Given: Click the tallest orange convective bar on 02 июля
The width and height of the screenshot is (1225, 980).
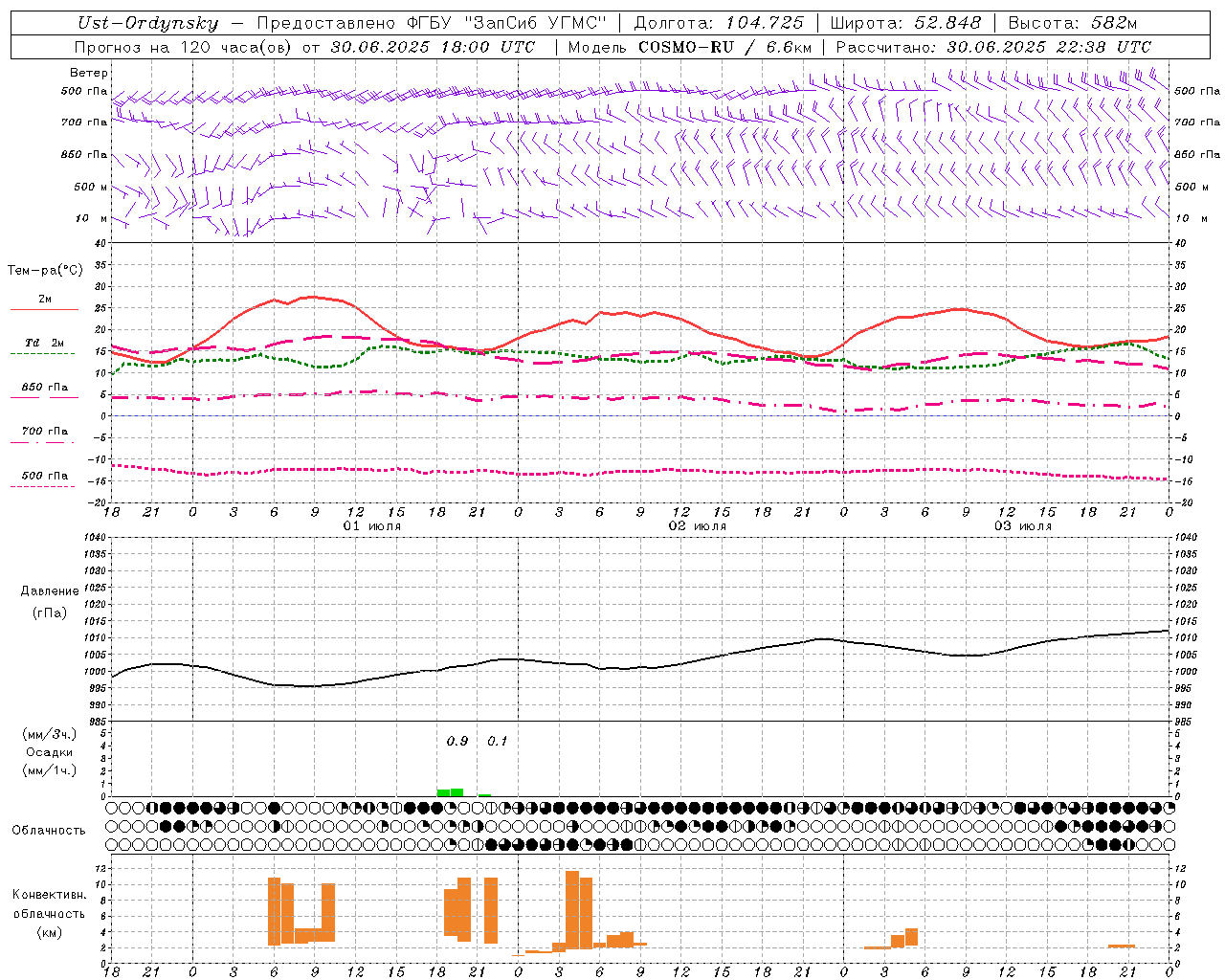Looking at the screenshot, I should click(x=572, y=909).
